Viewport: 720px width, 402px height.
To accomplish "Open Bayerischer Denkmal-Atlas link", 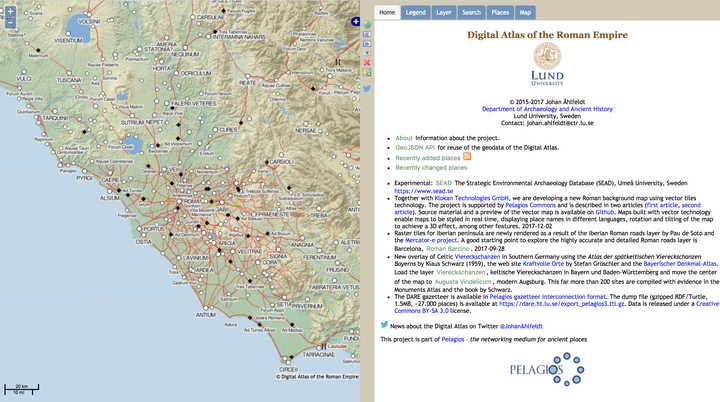I will tap(680, 264).
